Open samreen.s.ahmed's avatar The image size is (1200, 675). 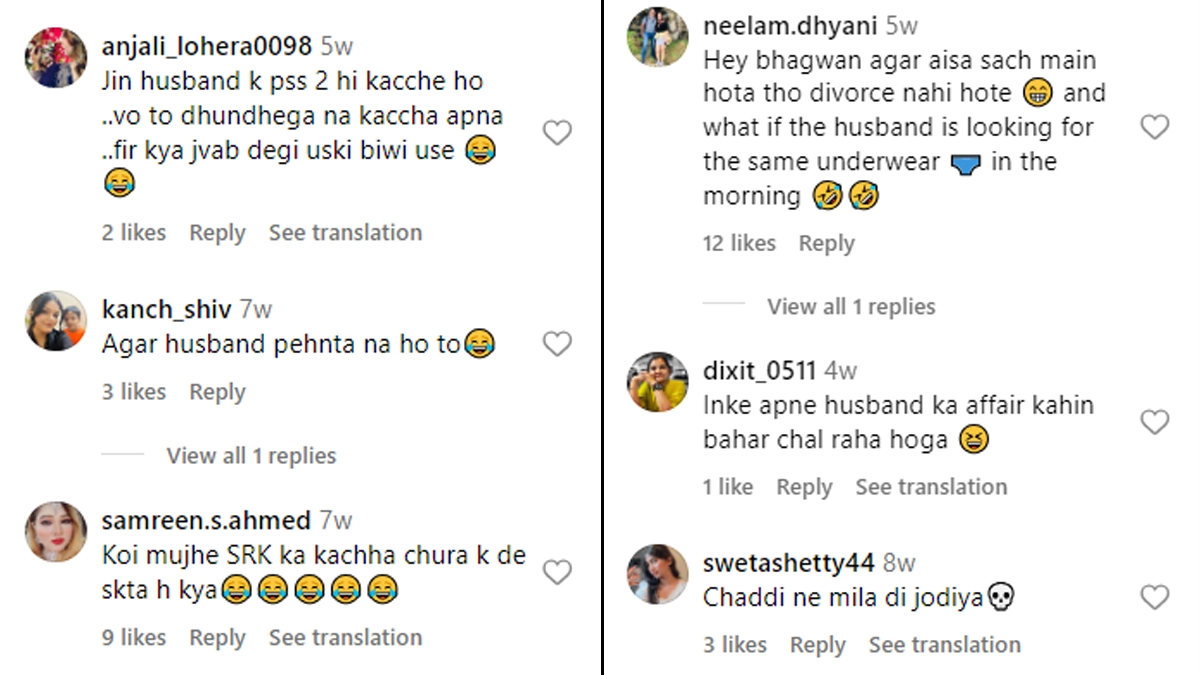pyautogui.click(x=56, y=532)
